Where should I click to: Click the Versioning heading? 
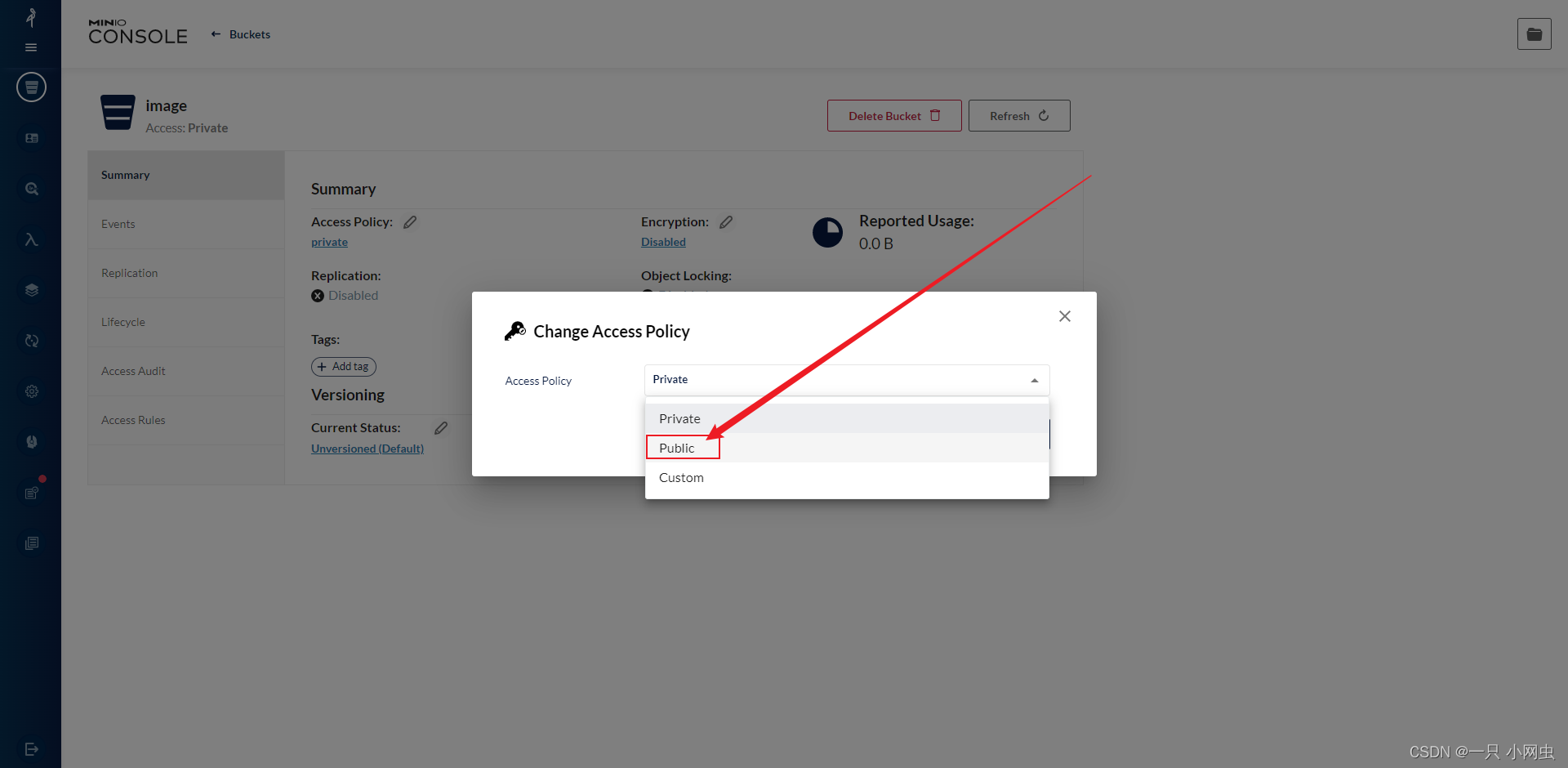348,395
